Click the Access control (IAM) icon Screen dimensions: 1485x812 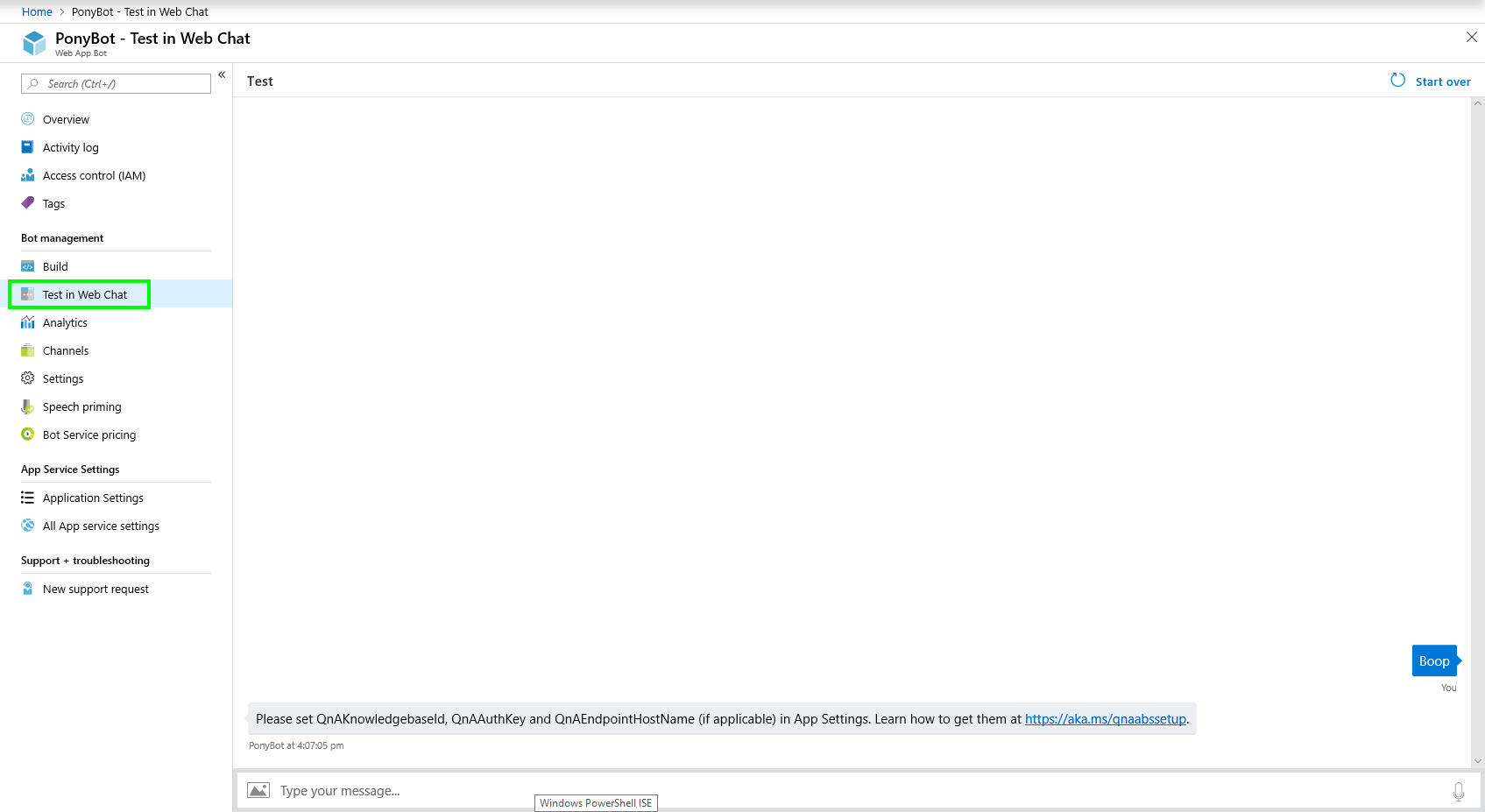point(28,175)
